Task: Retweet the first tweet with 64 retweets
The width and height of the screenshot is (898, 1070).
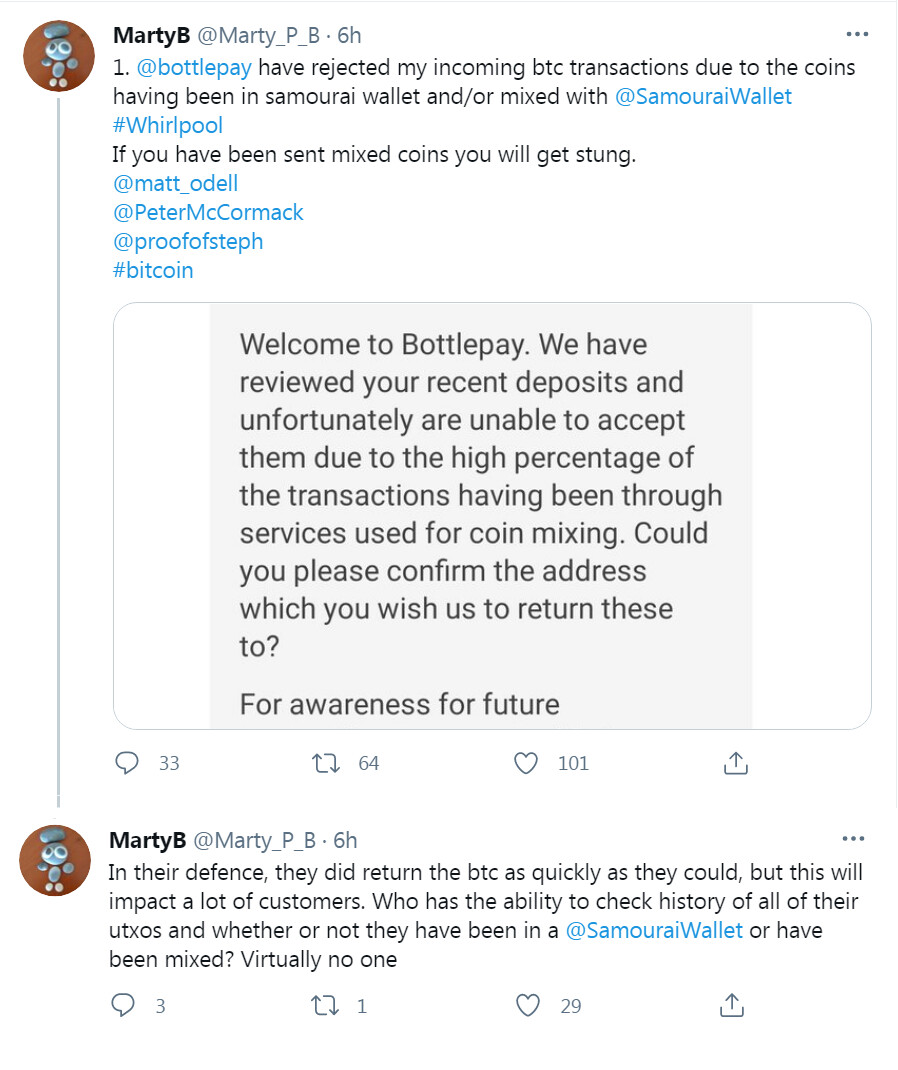Action: coord(326,763)
